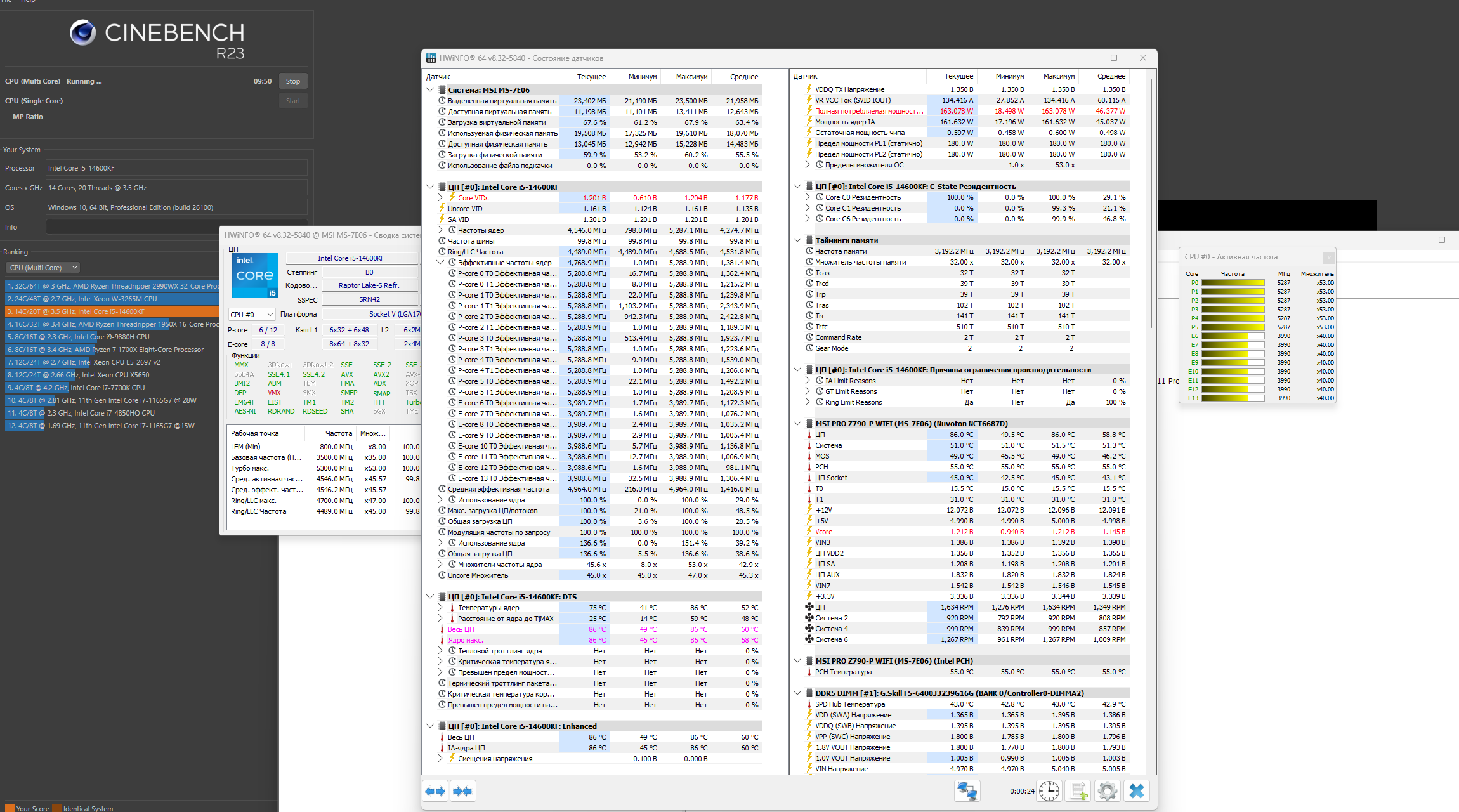Screen dimensions: 1459x812
Task: Click the Максимум column header in left panel
Action: [691, 77]
